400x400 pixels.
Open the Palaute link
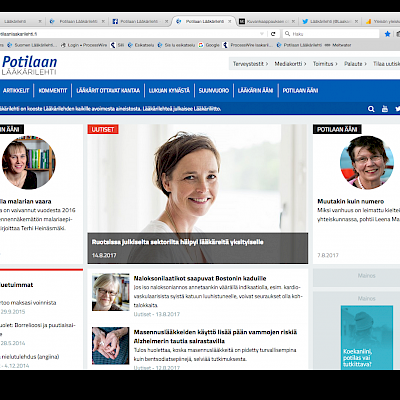pos(355,64)
